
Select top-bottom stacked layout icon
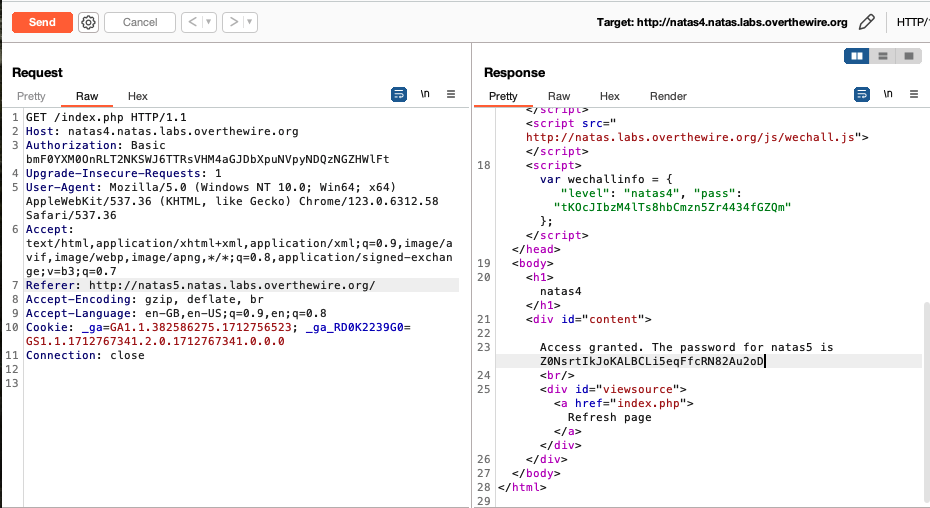(883, 56)
